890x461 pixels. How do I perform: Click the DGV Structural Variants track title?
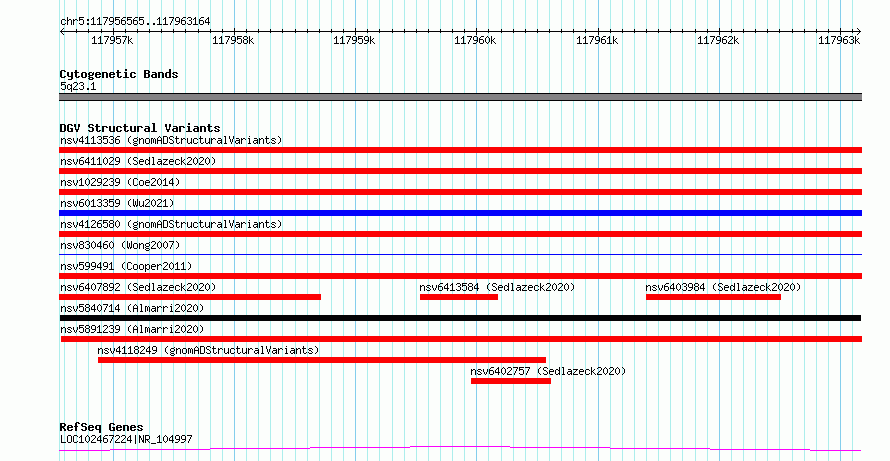(x=140, y=128)
